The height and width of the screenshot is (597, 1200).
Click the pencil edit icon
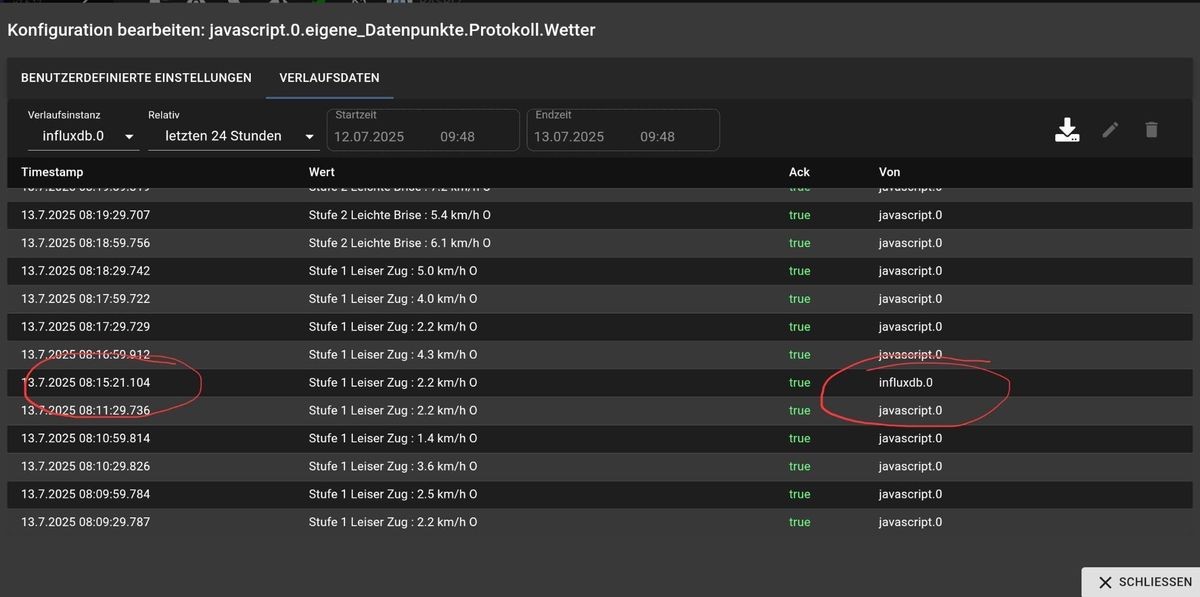1110,130
